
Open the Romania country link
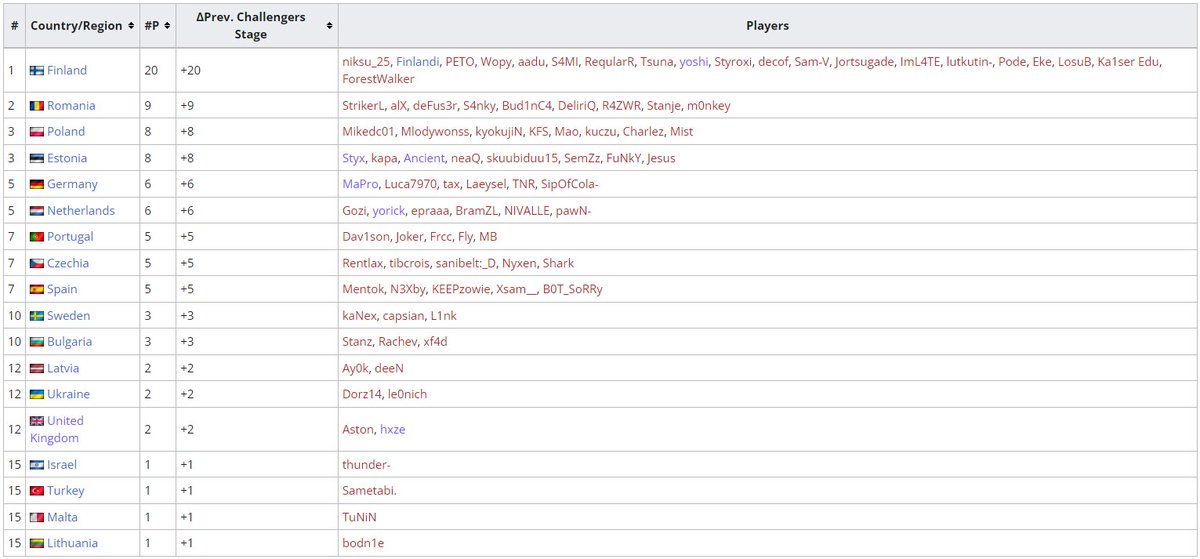[72, 106]
